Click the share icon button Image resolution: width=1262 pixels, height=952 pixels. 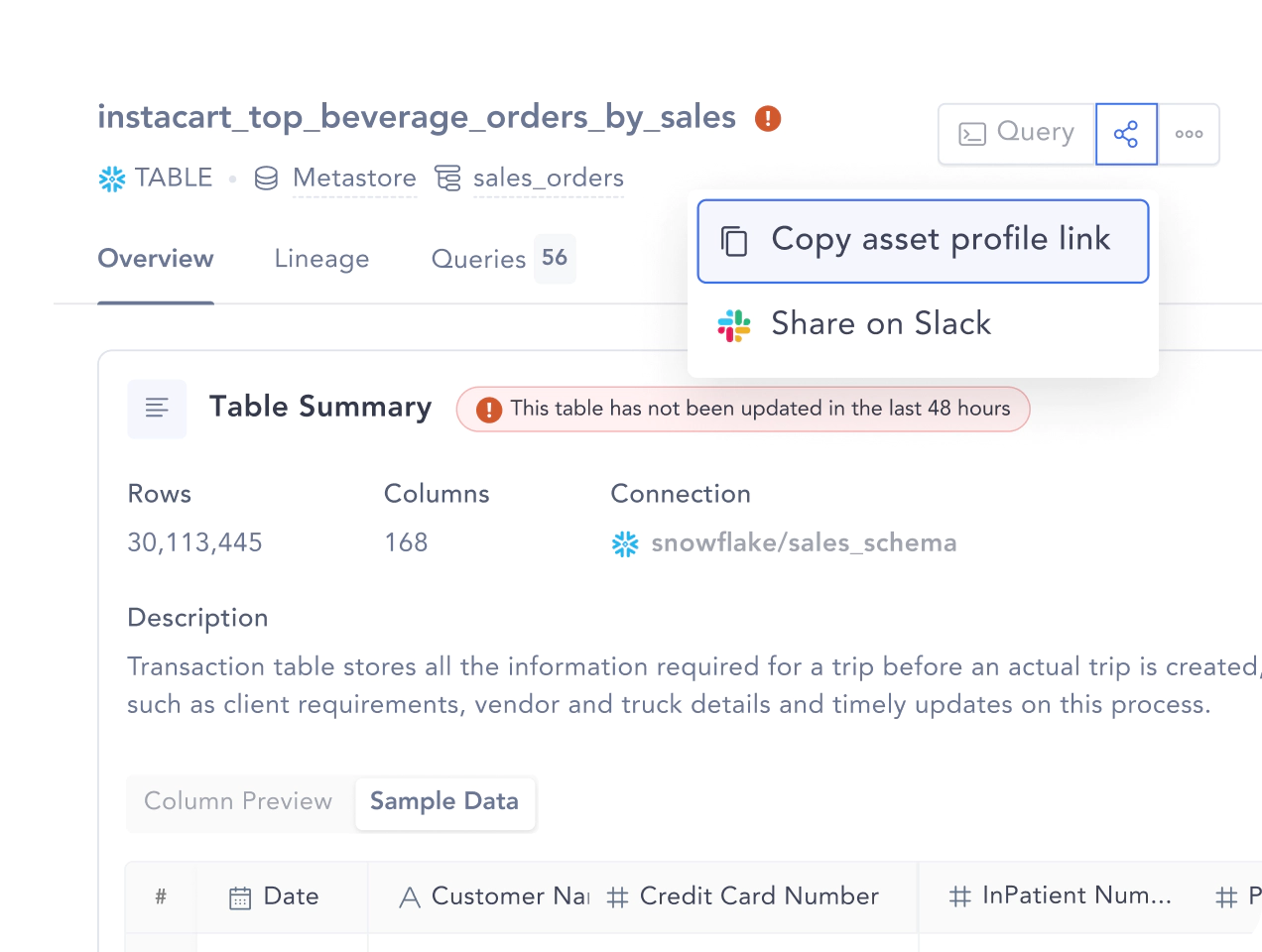[1126, 134]
